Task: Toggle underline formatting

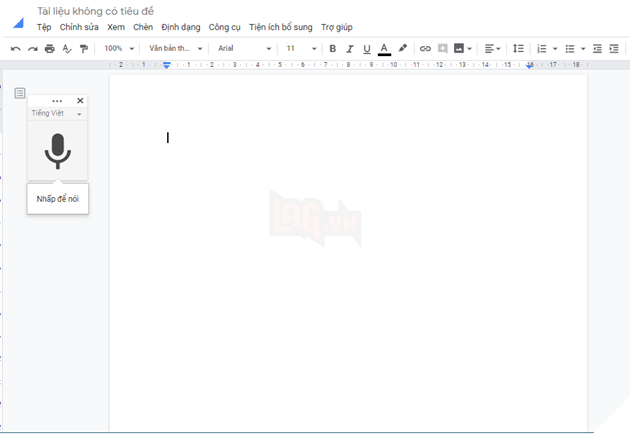Action: point(367,48)
